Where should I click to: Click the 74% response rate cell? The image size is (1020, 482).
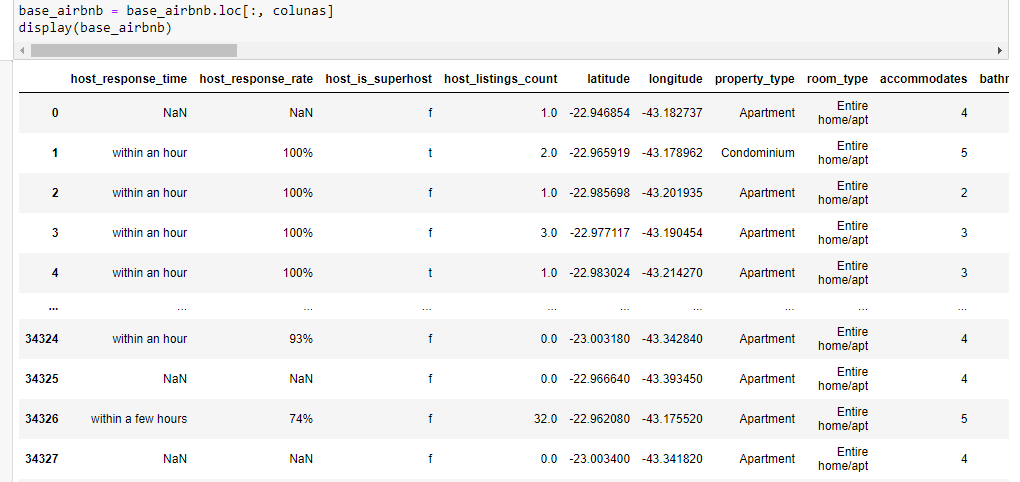301,419
